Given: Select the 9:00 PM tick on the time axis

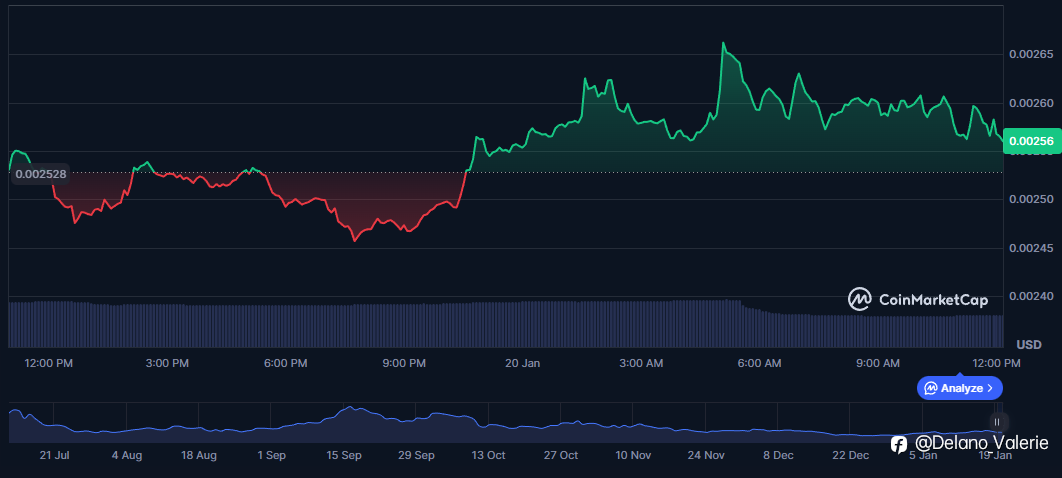Looking at the screenshot, I should tap(404, 363).
